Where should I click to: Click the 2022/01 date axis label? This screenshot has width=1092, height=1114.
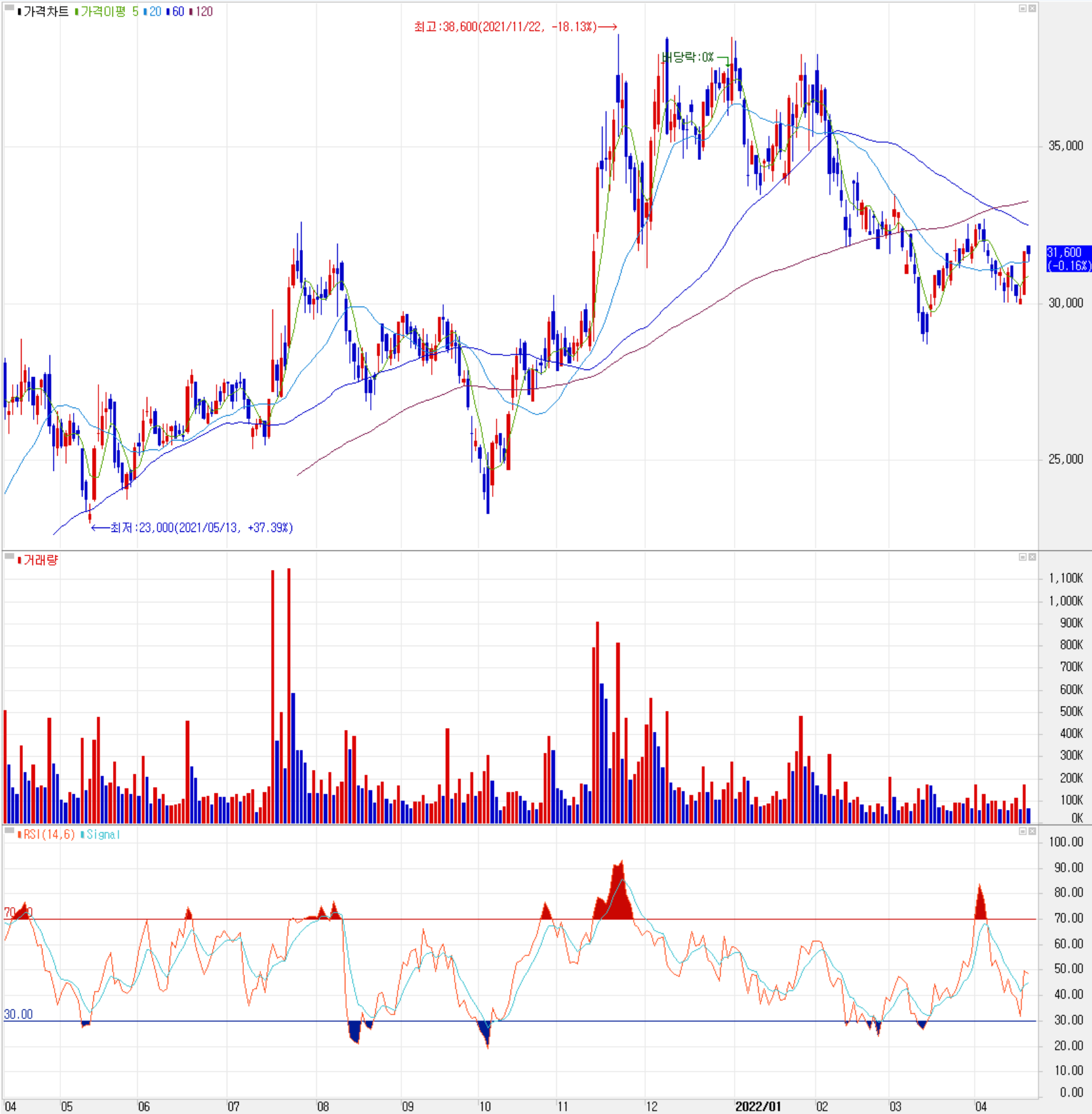[x=757, y=1106]
